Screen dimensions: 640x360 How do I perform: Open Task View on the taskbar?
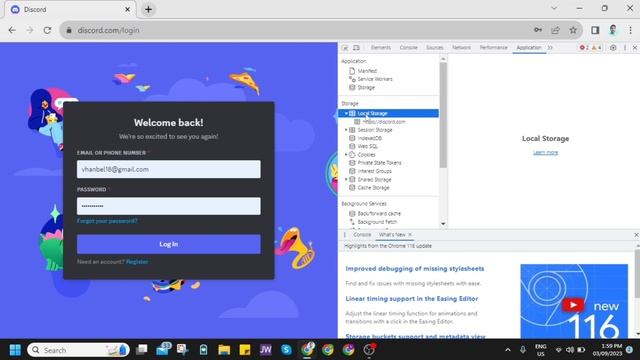click(x=142, y=350)
